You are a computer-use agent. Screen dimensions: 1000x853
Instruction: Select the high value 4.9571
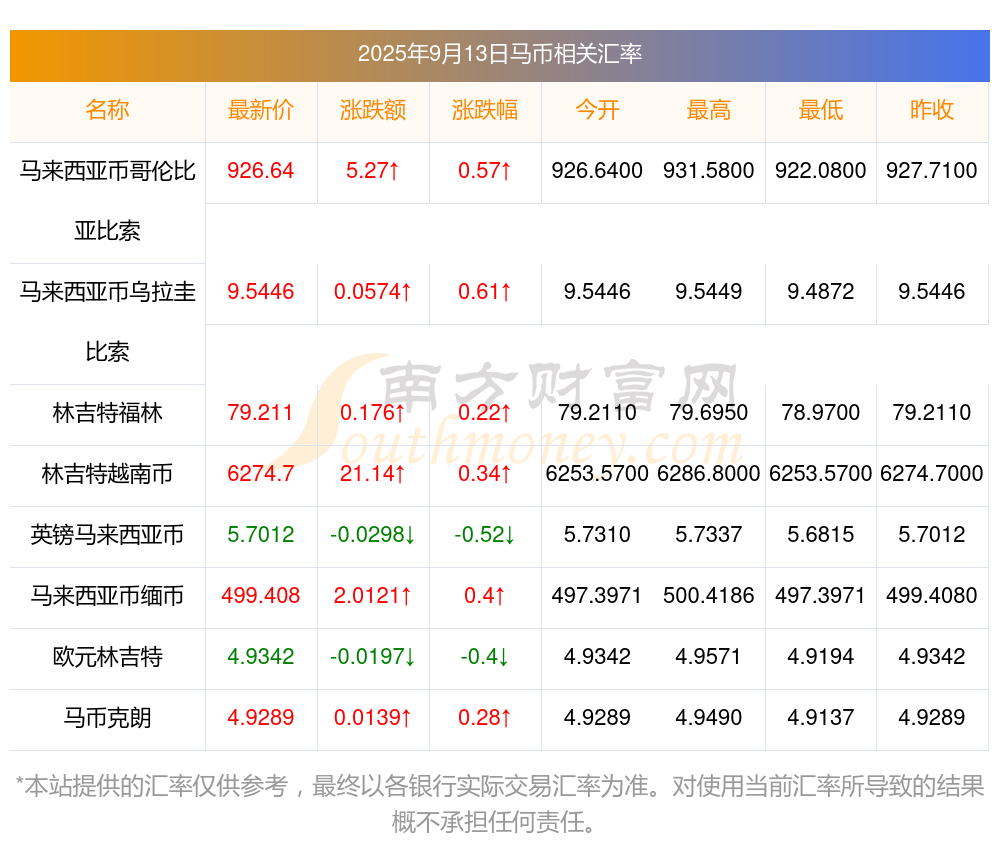(x=709, y=657)
